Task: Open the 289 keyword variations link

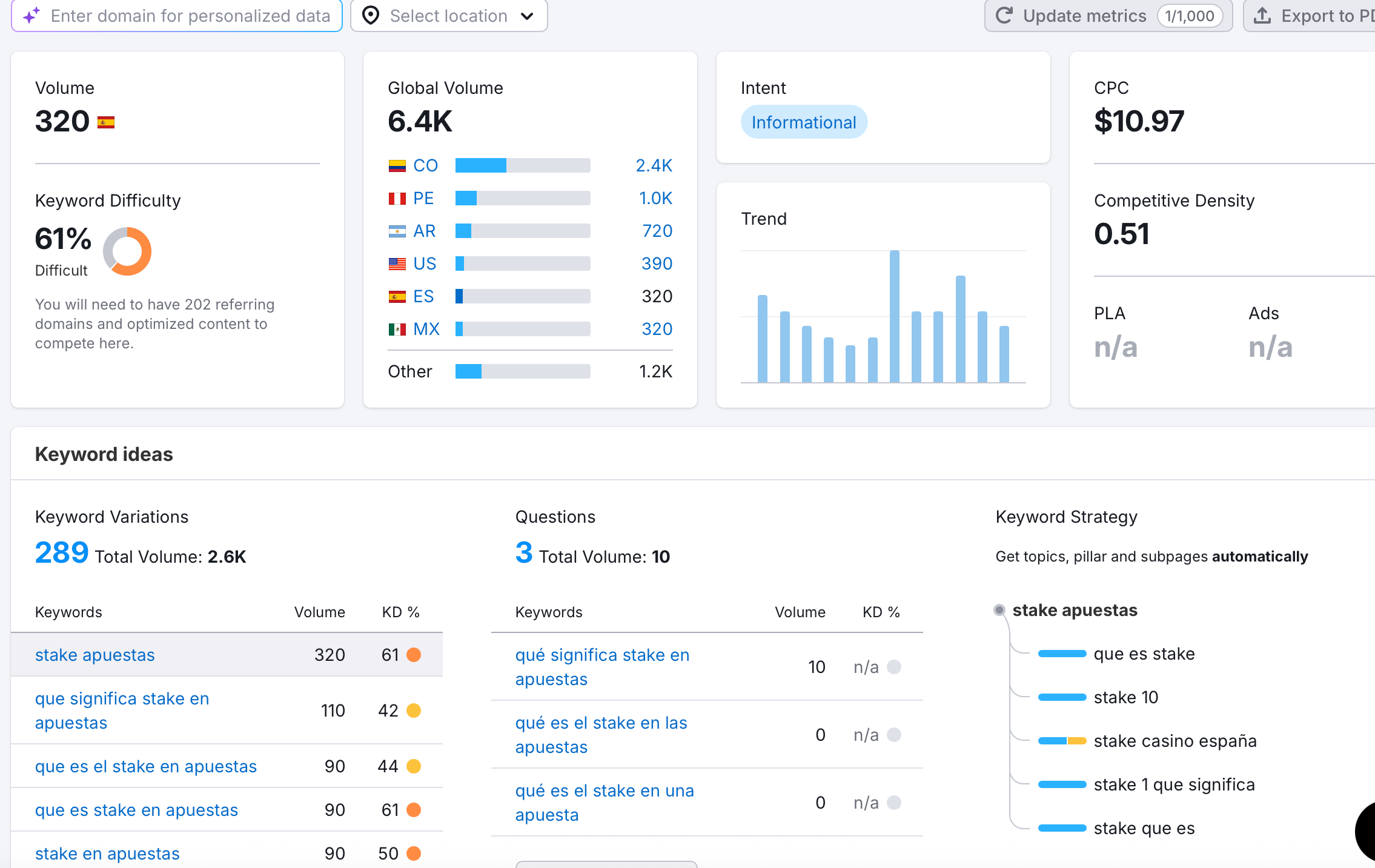Action: tap(62, 552)
